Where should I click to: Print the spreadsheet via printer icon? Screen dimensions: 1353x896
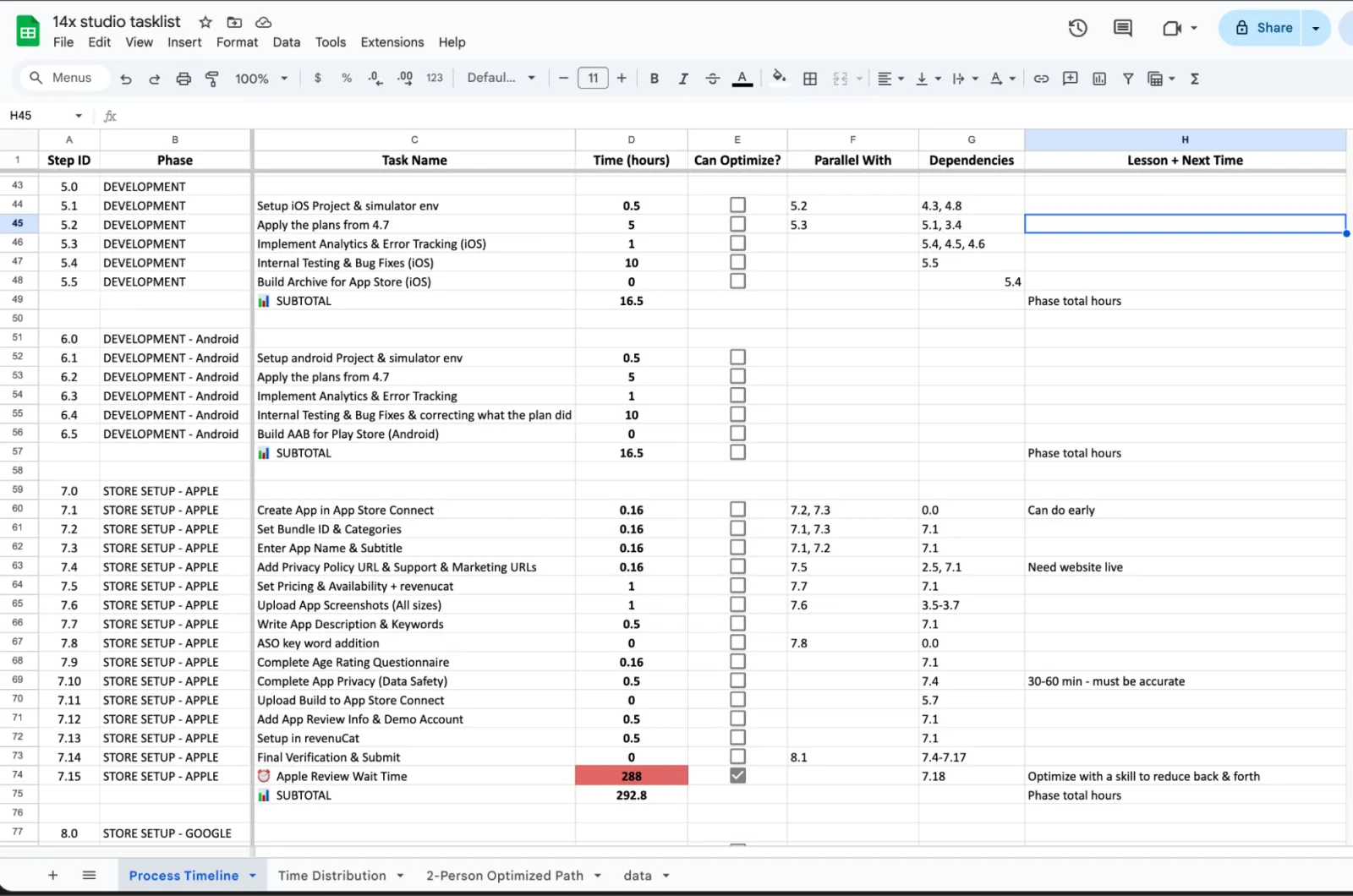pos(184,79)
